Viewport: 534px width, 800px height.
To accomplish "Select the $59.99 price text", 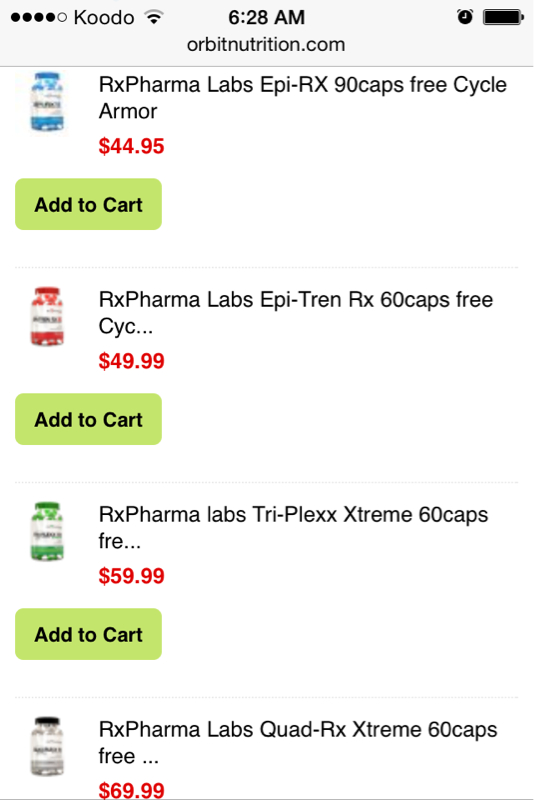I will (x=131, y=576).
